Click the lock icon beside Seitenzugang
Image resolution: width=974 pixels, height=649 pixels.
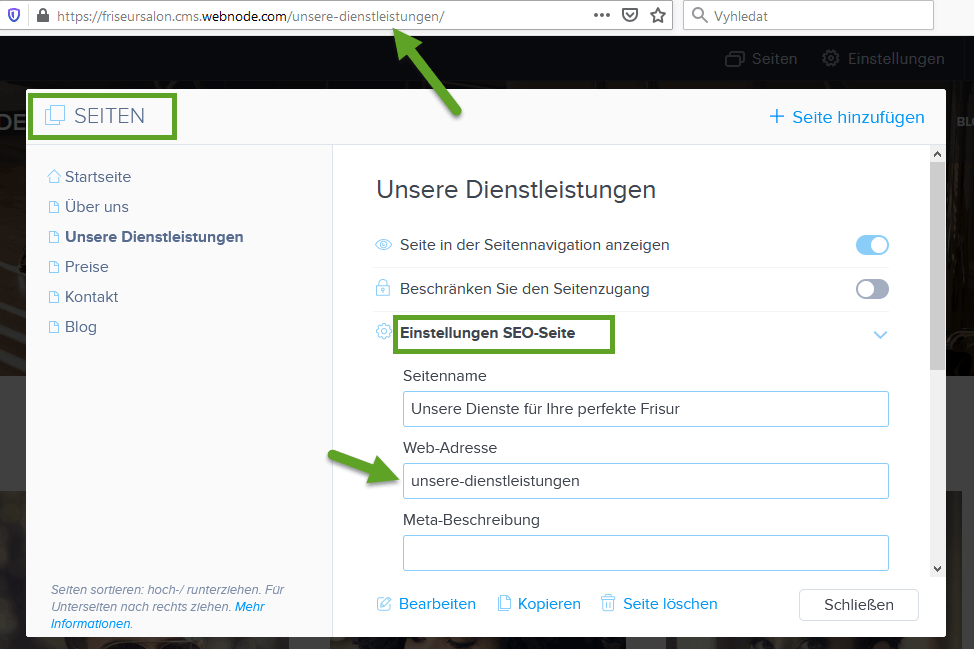[x=383, y=288]
